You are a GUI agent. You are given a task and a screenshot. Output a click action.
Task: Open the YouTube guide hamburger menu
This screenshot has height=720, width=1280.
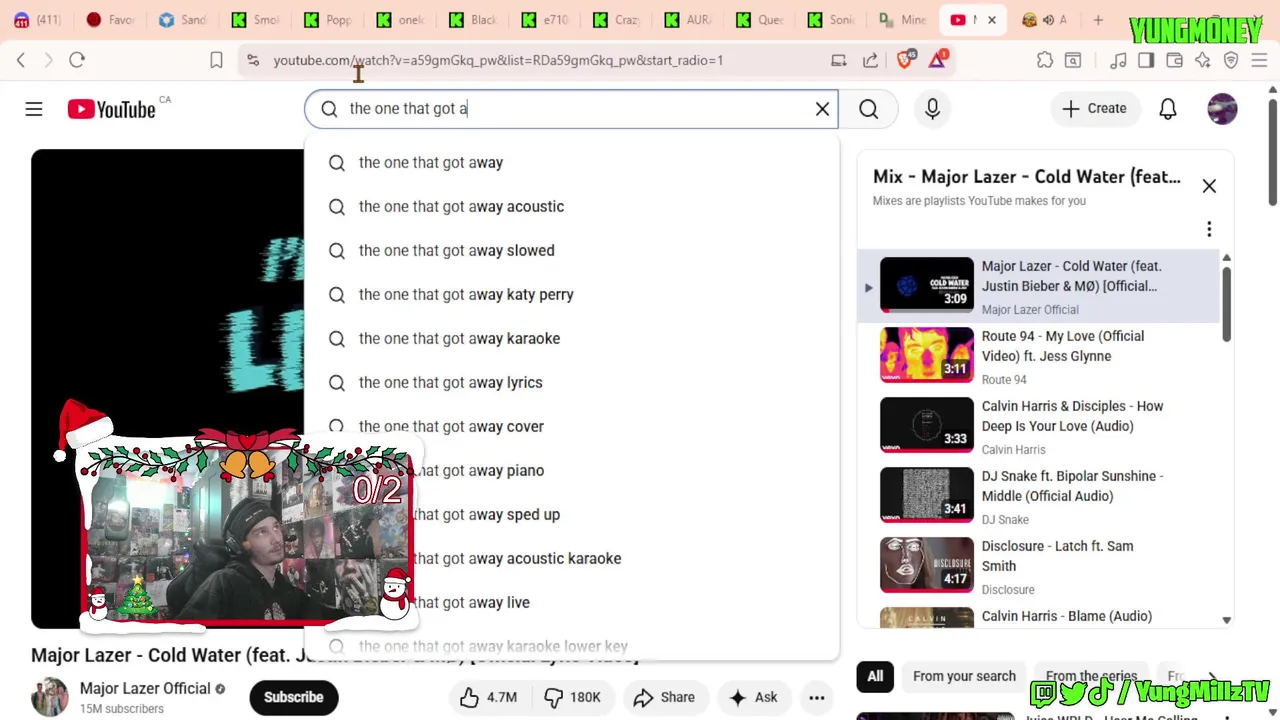click(34, 109)
